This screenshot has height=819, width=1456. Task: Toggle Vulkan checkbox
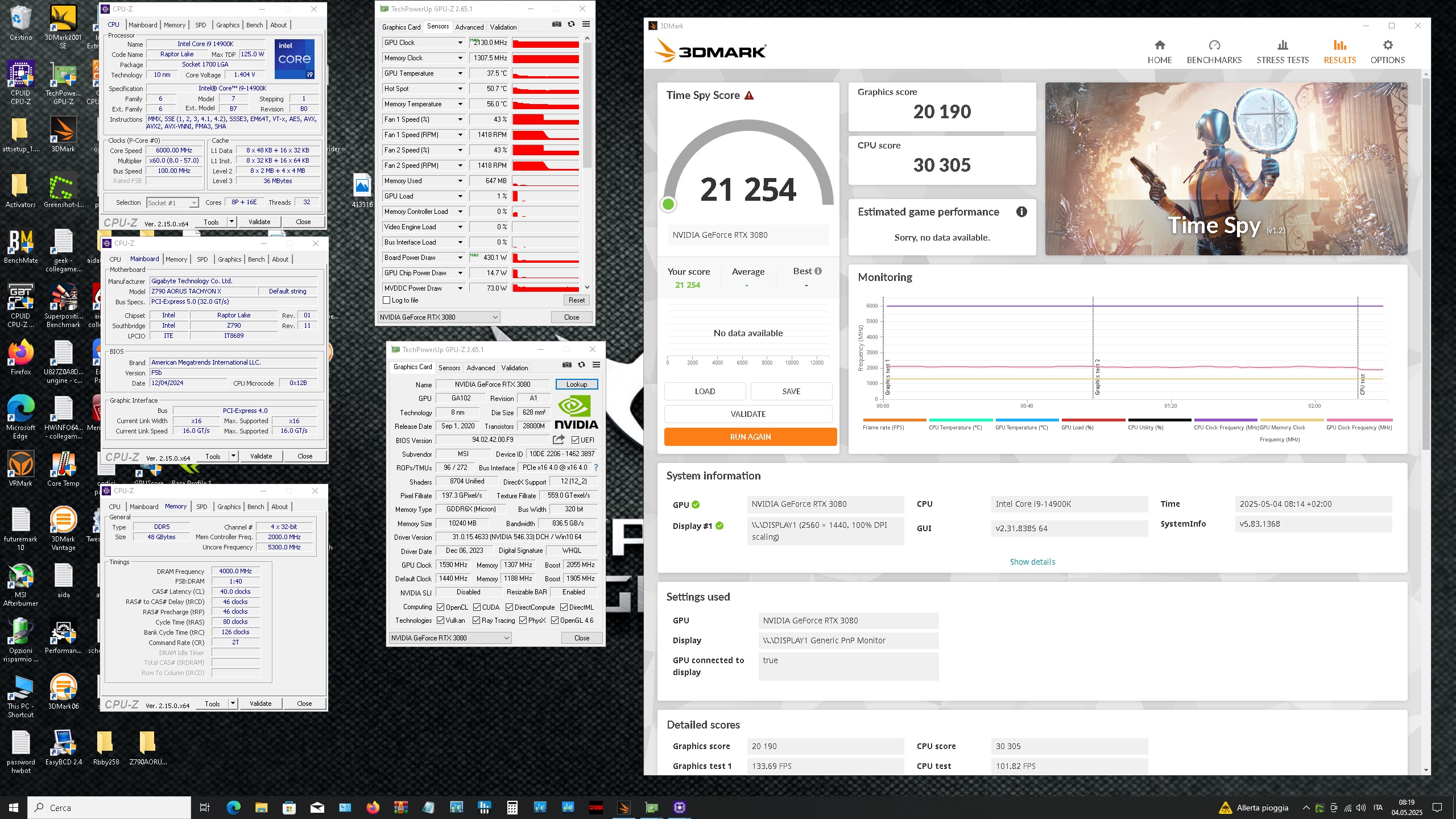pyautogui.click(x=440, y=621)
